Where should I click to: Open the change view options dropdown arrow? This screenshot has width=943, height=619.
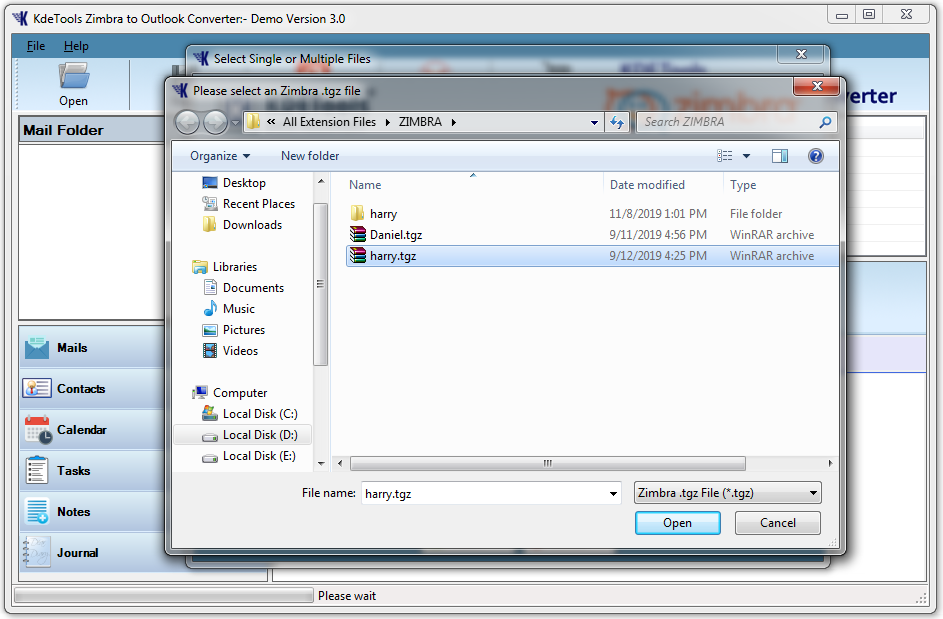point(746,156)
